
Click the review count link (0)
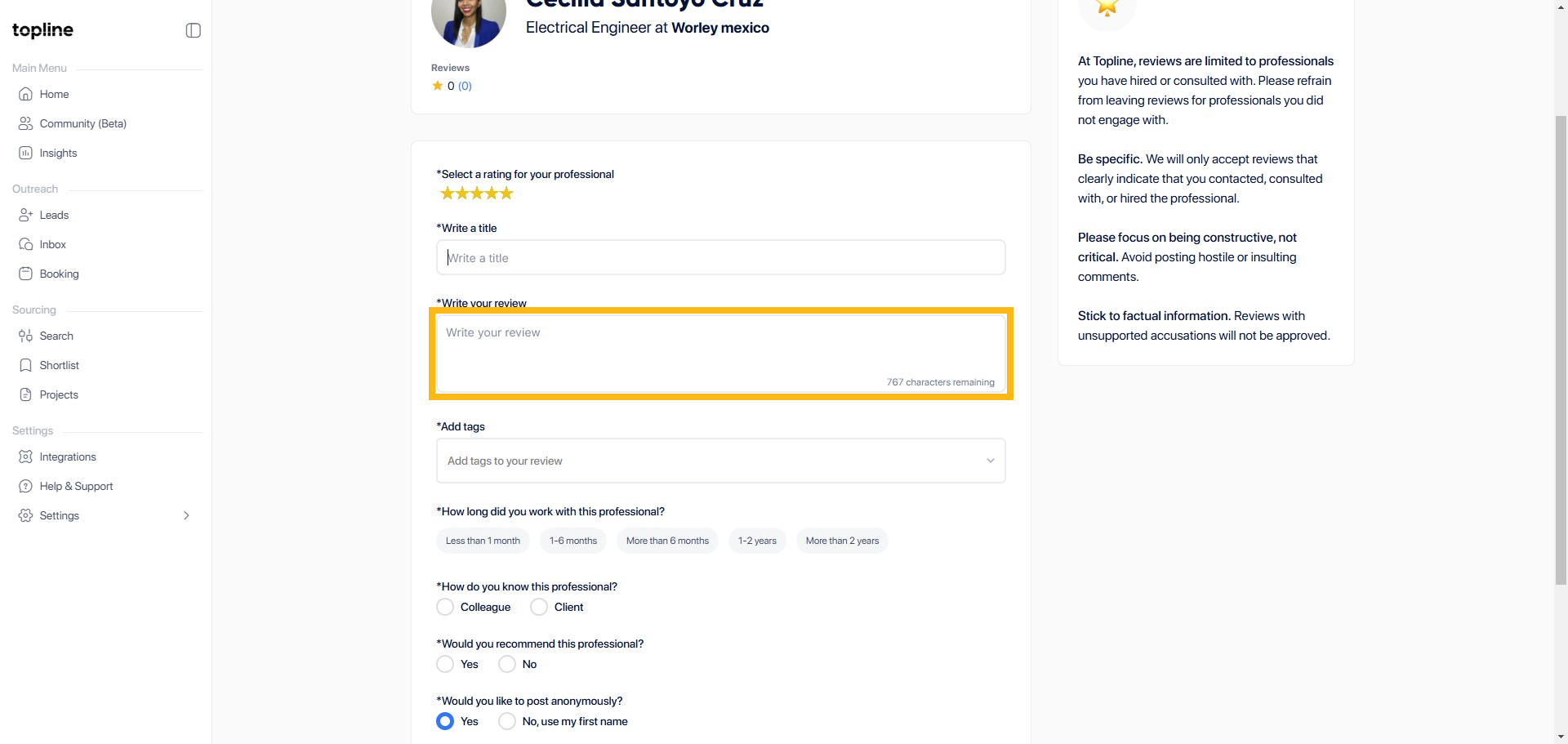tap(465, 86)
